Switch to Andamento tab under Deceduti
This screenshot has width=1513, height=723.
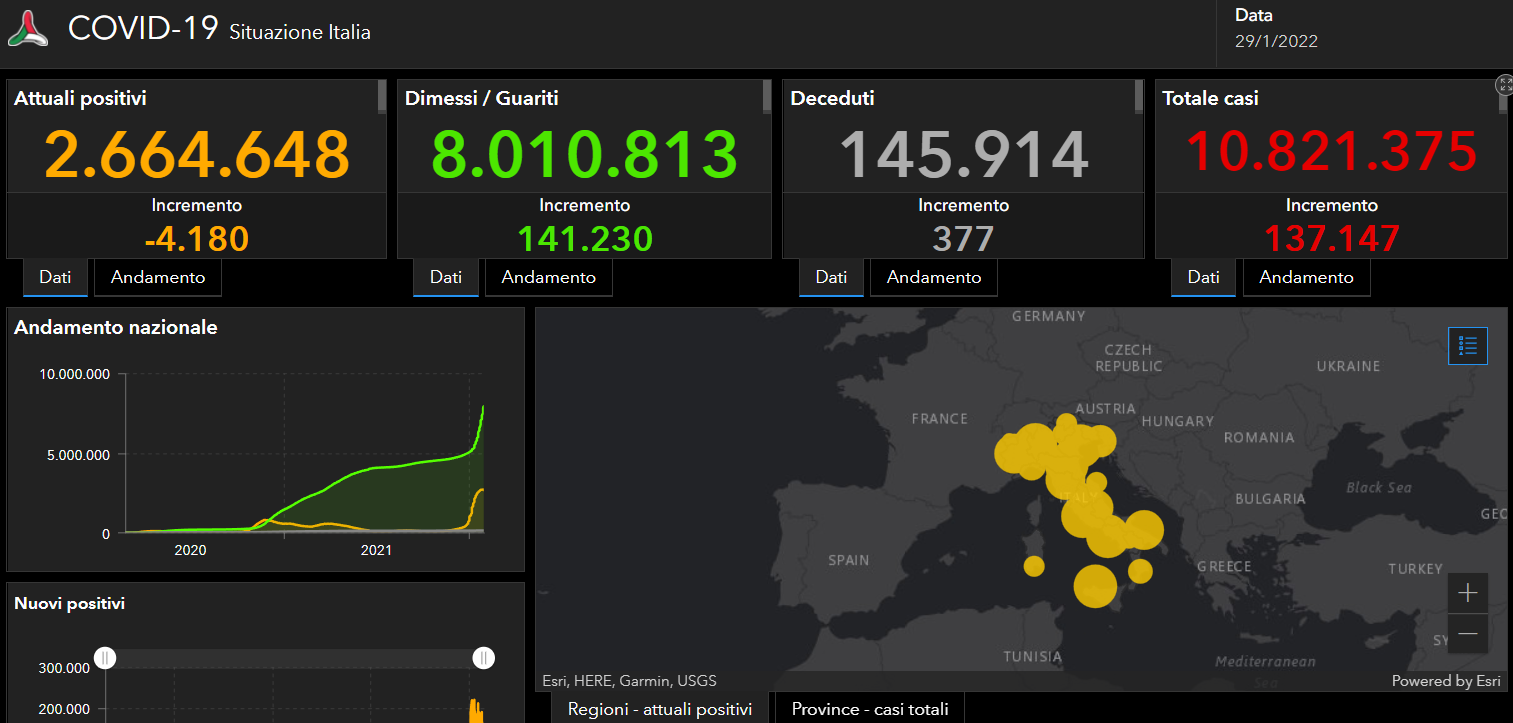(x=934, y=278)
